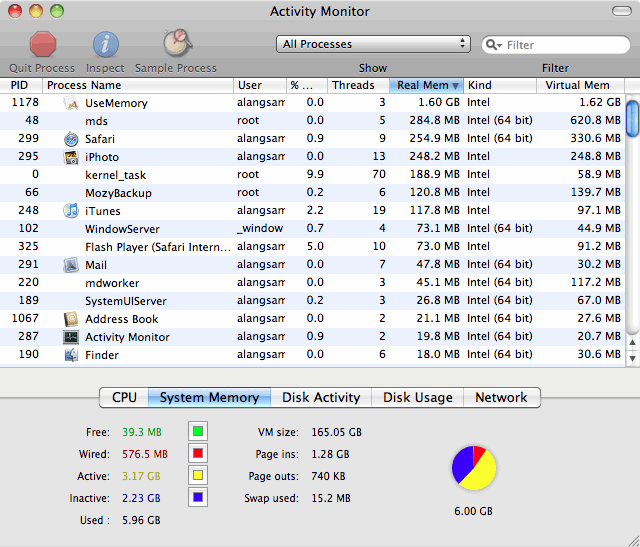The image size is (640, 547).
Task: Click the green Free memory color swatch
Action: [198, 431]
